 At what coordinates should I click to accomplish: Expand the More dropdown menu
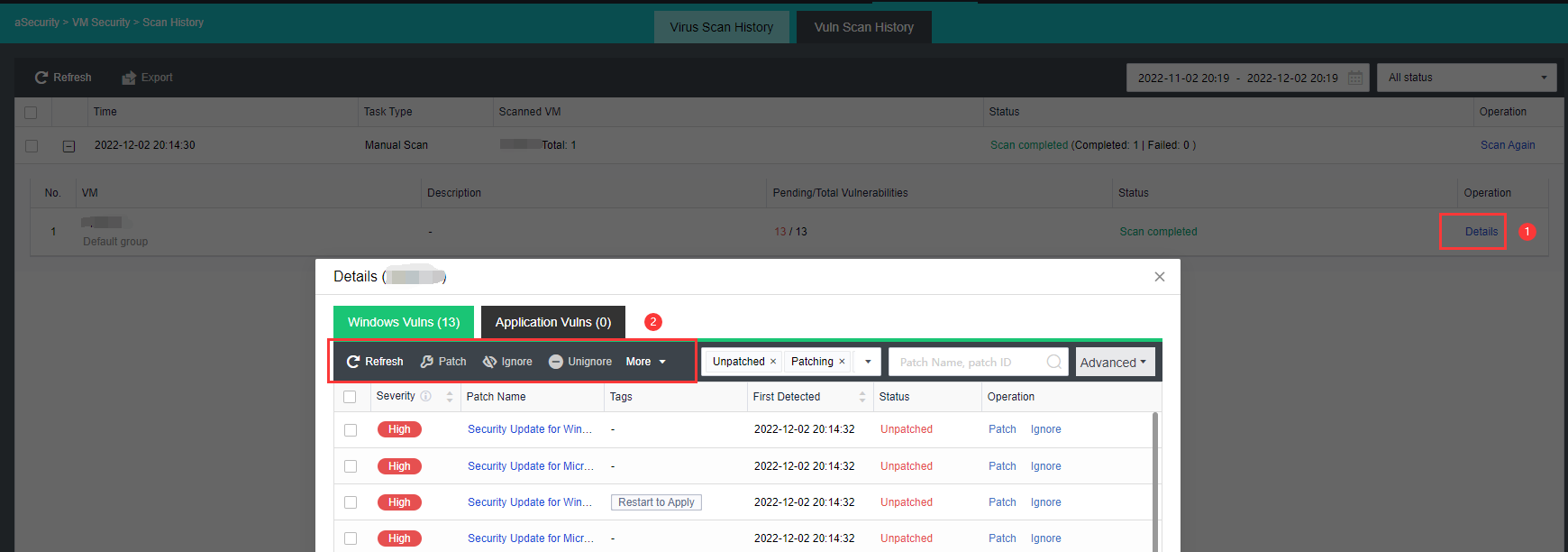click(x=646, y=362)
